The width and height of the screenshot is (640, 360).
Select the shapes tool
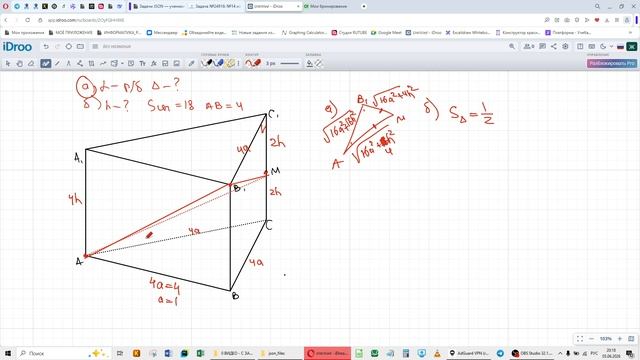(114, 64)
